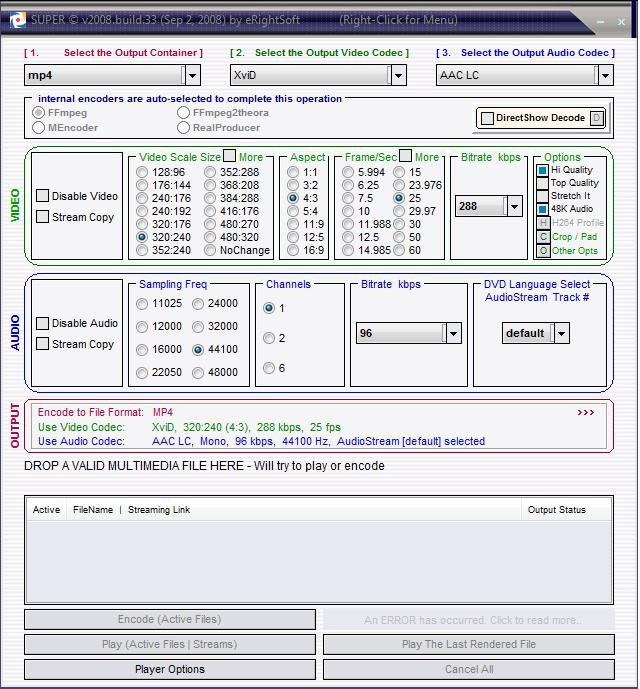Check audio Stream Copy

click(x=43, y=344)
